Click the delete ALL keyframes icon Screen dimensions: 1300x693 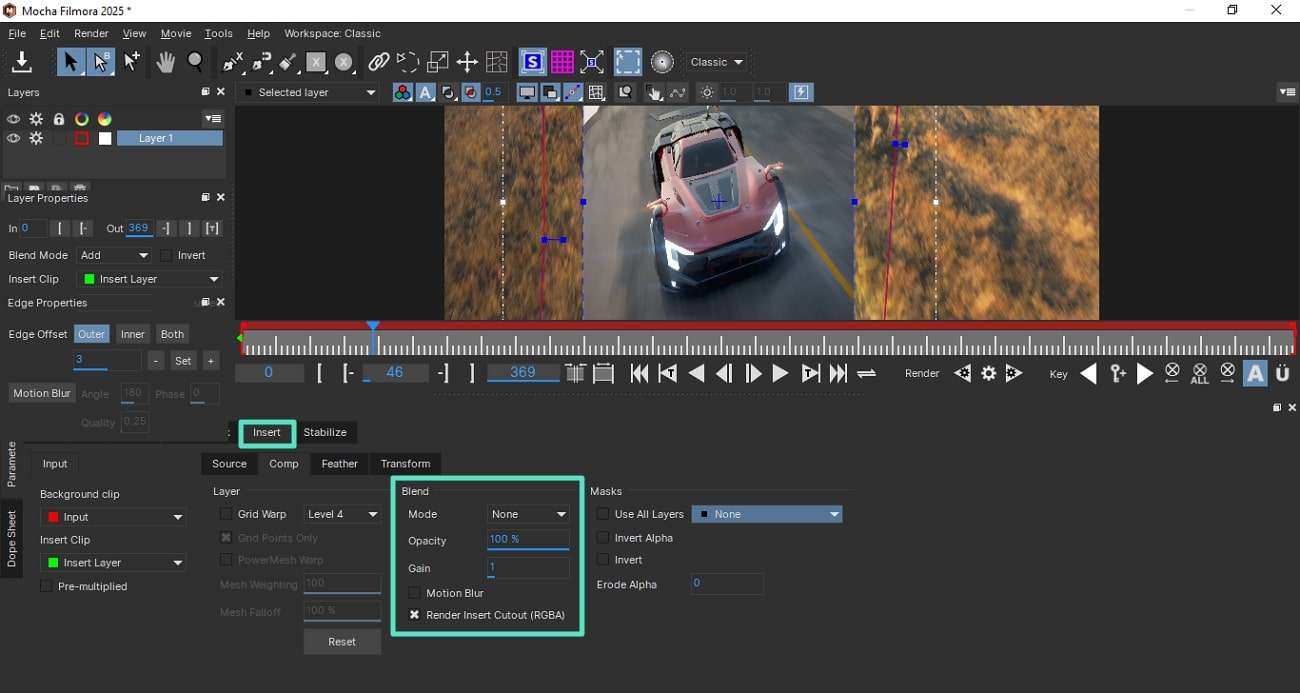(x=1200, y=374)
